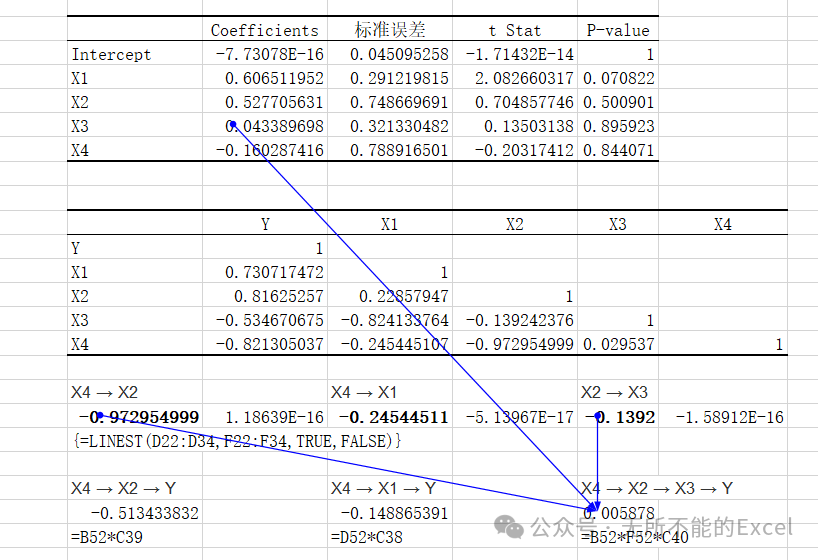This screenshot has height=560, width=818.
Task: Click the LINEST array formula text
Action: [237, 441]
